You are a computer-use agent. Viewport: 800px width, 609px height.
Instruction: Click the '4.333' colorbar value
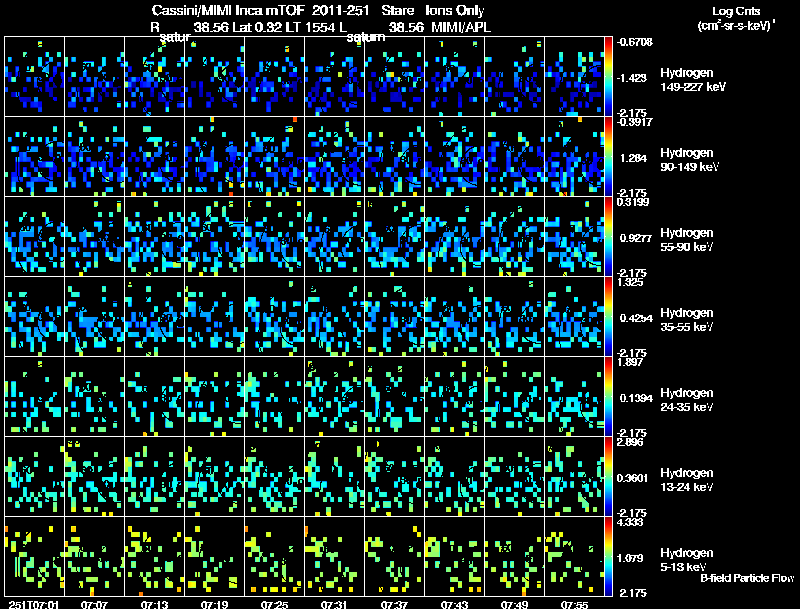tap(630, 522)
